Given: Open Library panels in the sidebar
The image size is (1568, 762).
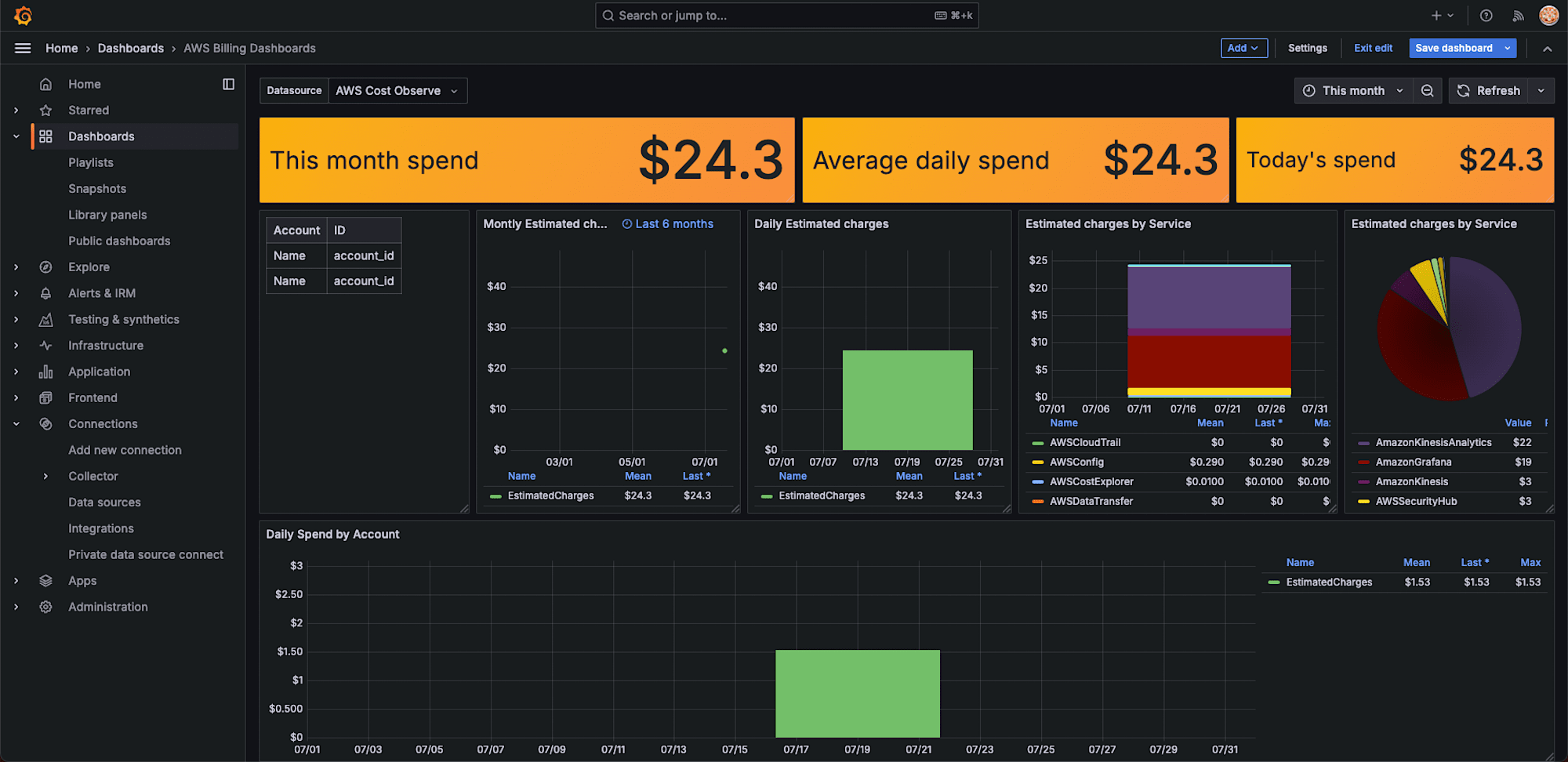Looking at the screenshot, I should (x=107, y=215).
